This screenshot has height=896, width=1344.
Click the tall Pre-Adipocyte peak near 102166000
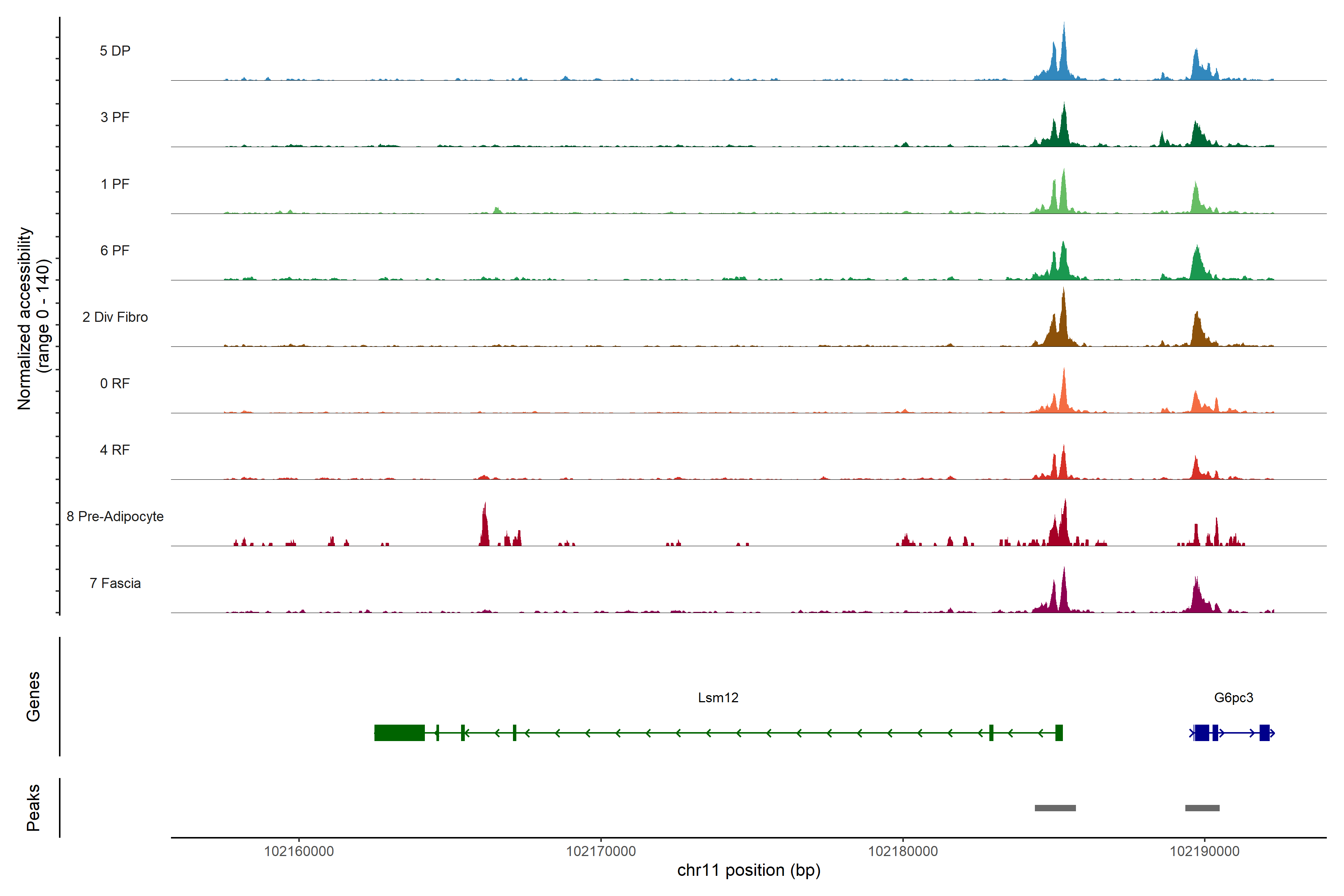click(485, 529)
